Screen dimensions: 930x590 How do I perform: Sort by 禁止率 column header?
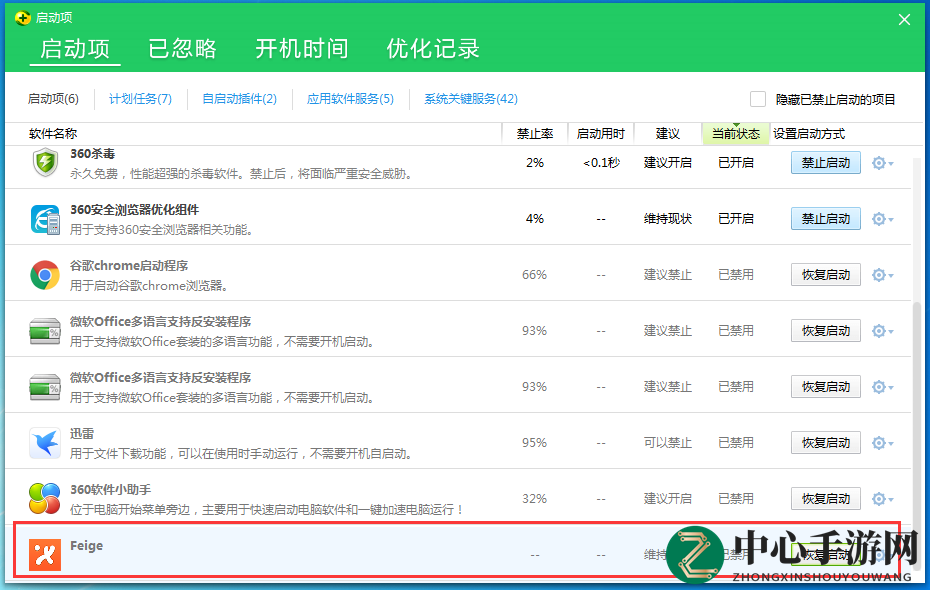(534, 134)
